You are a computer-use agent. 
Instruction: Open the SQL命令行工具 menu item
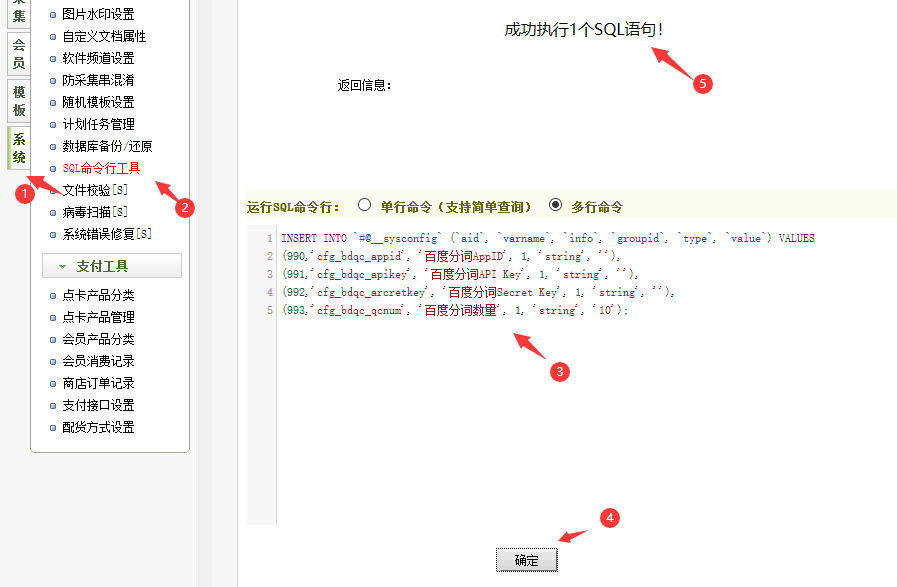[x=101, y=168]
